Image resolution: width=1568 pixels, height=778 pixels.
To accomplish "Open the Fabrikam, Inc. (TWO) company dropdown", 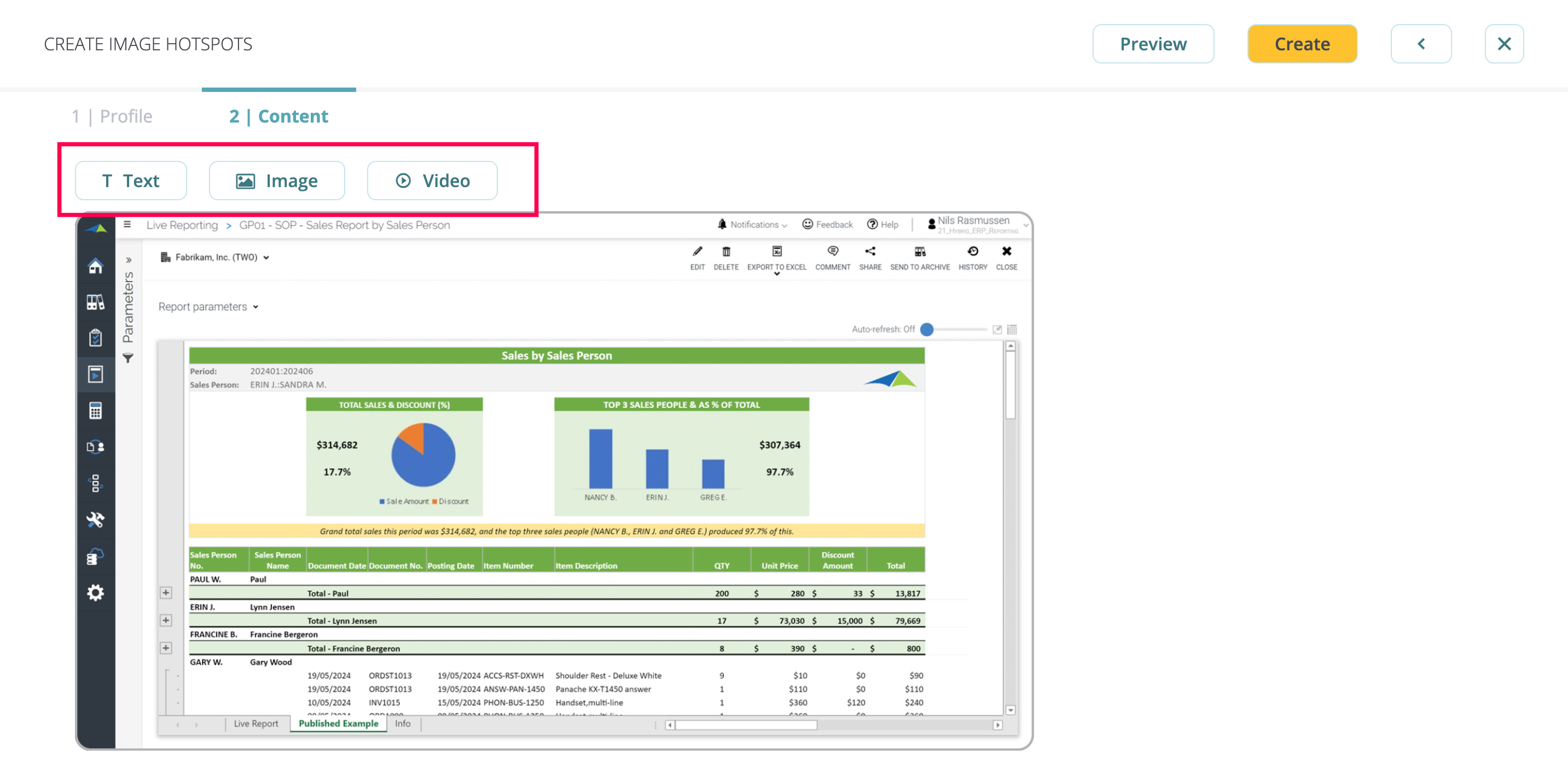I will [x=216, y=258].
